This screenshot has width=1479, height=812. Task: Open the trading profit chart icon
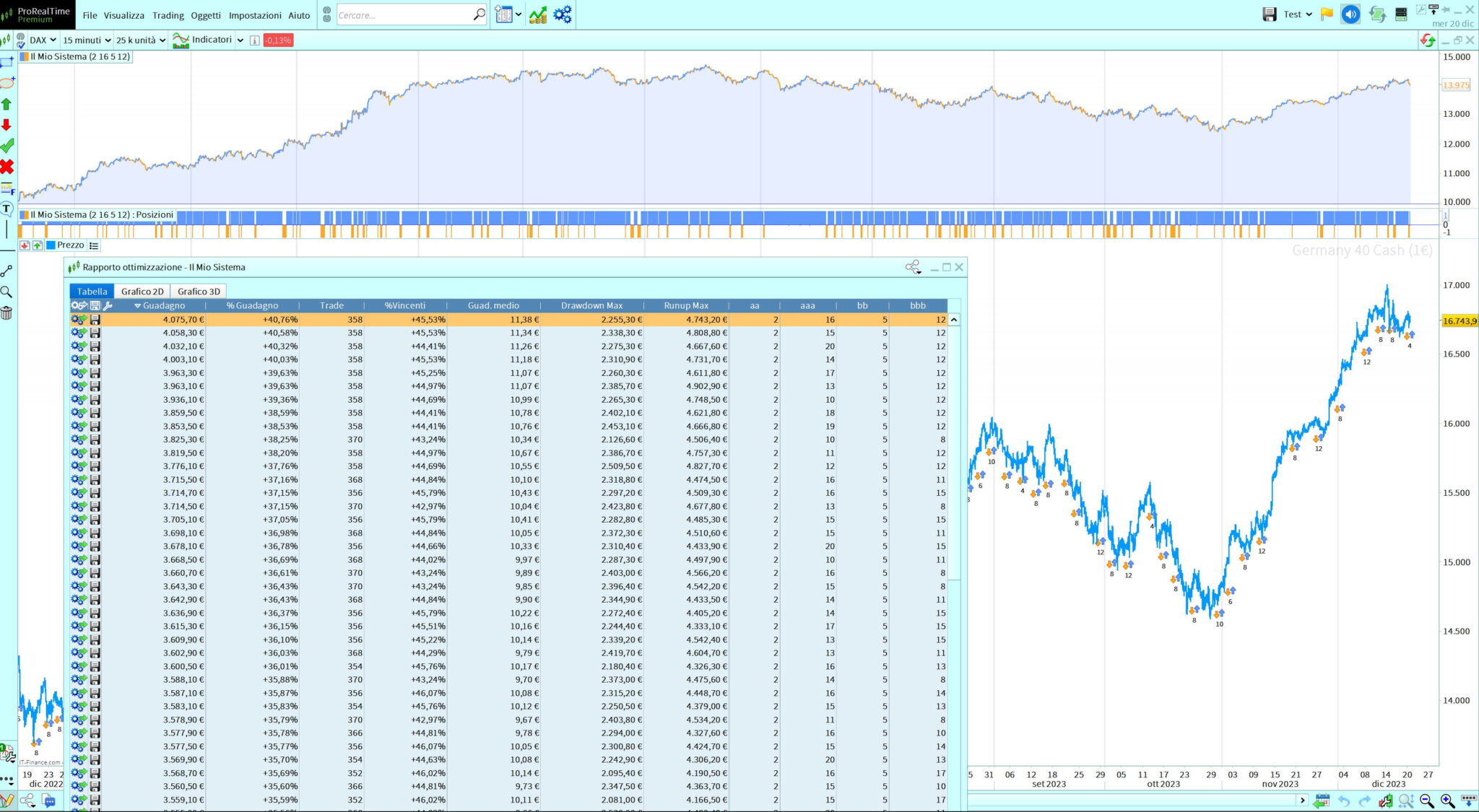coord(537,14)
